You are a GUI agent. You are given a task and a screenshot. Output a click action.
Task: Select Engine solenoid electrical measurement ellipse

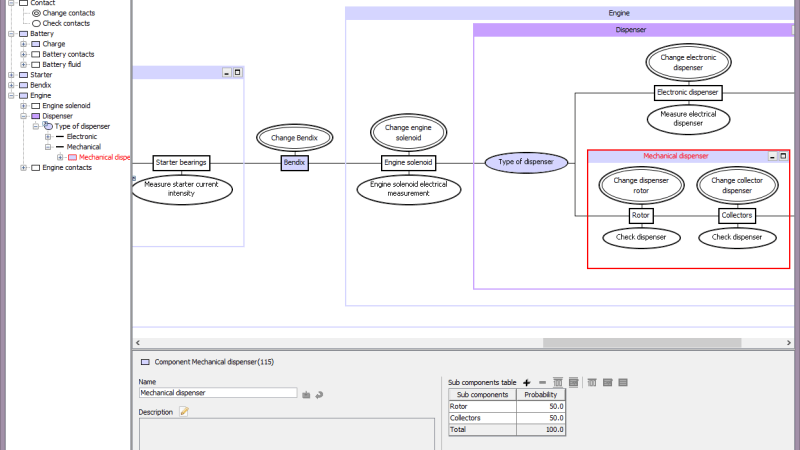click(409, 189)
